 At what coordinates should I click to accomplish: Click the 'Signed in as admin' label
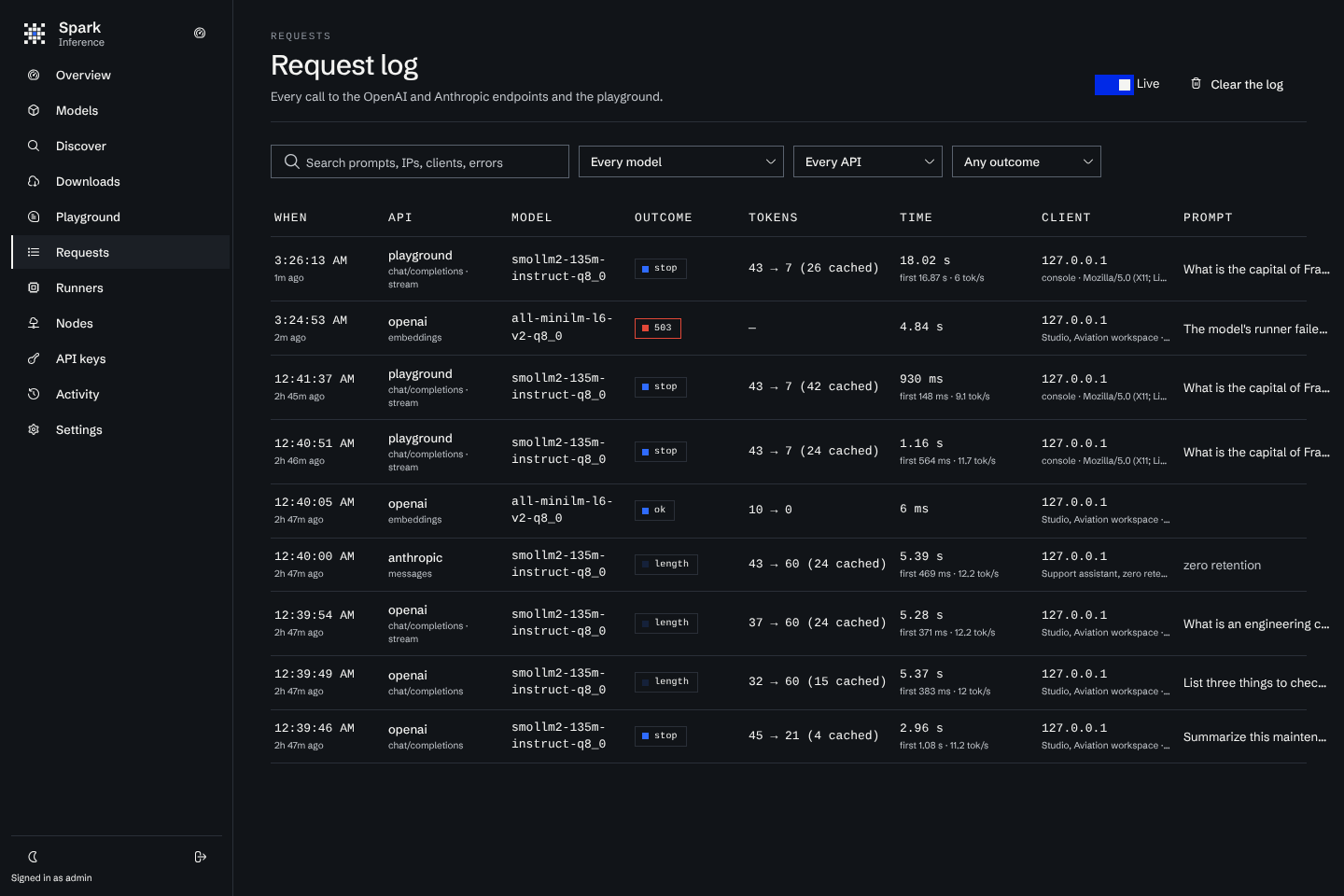coord(51,877)
